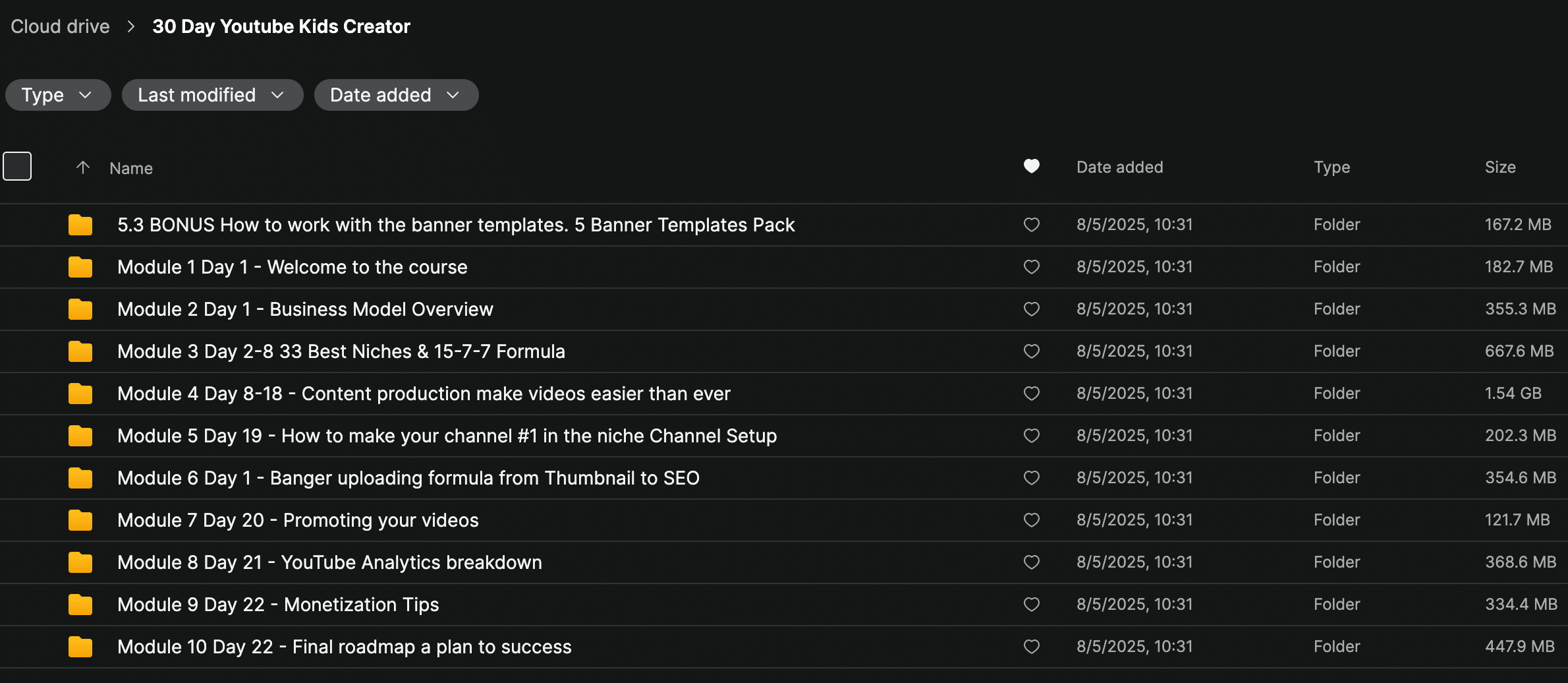Click the Module 1 Welcome folder icon
This screenshot has width=1568, height=683.
click(x=80, y=267)
